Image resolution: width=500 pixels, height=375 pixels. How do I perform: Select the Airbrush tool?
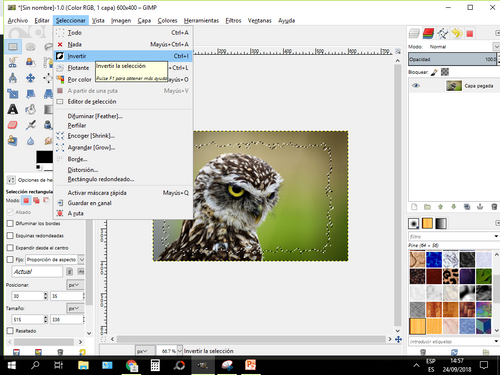pyautogui.click(x=31, y=125)
